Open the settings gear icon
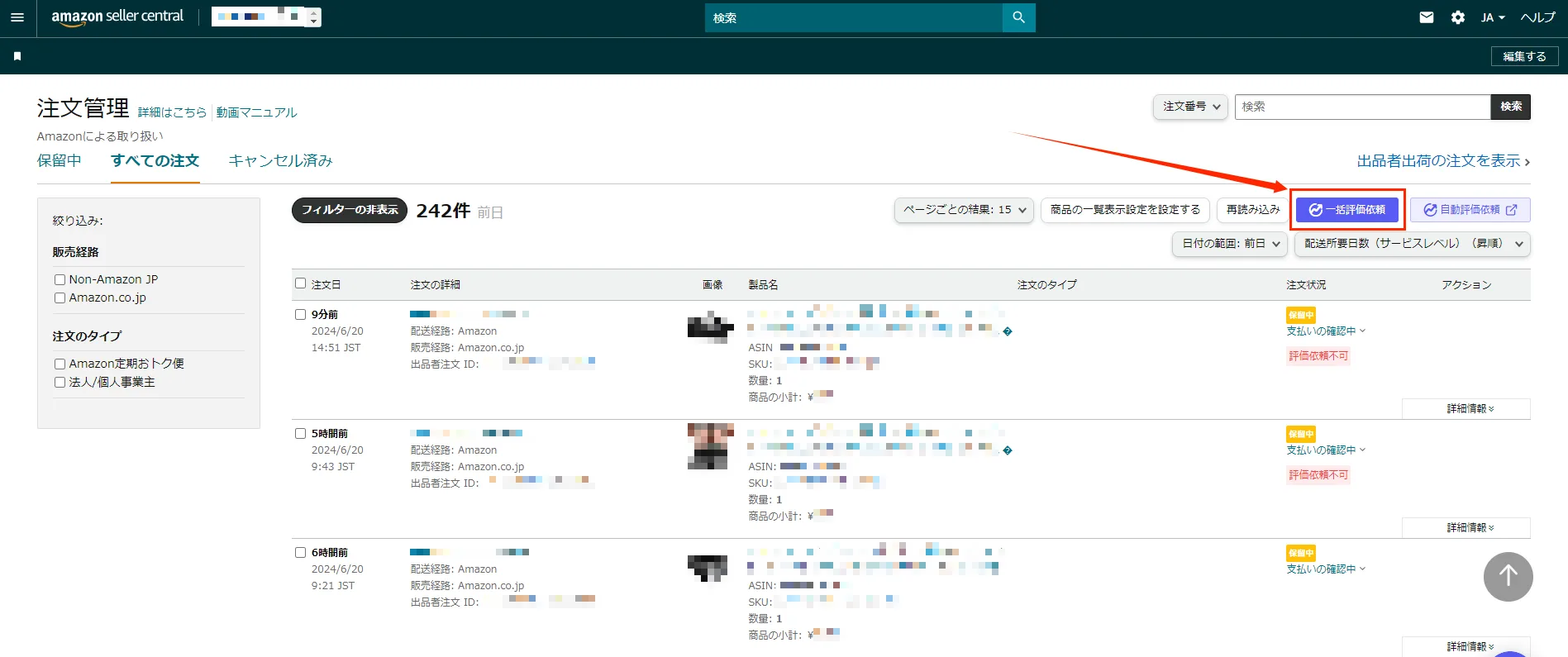The width and height of the screenshot is (1568, 657). click(x=1458, y=17)
